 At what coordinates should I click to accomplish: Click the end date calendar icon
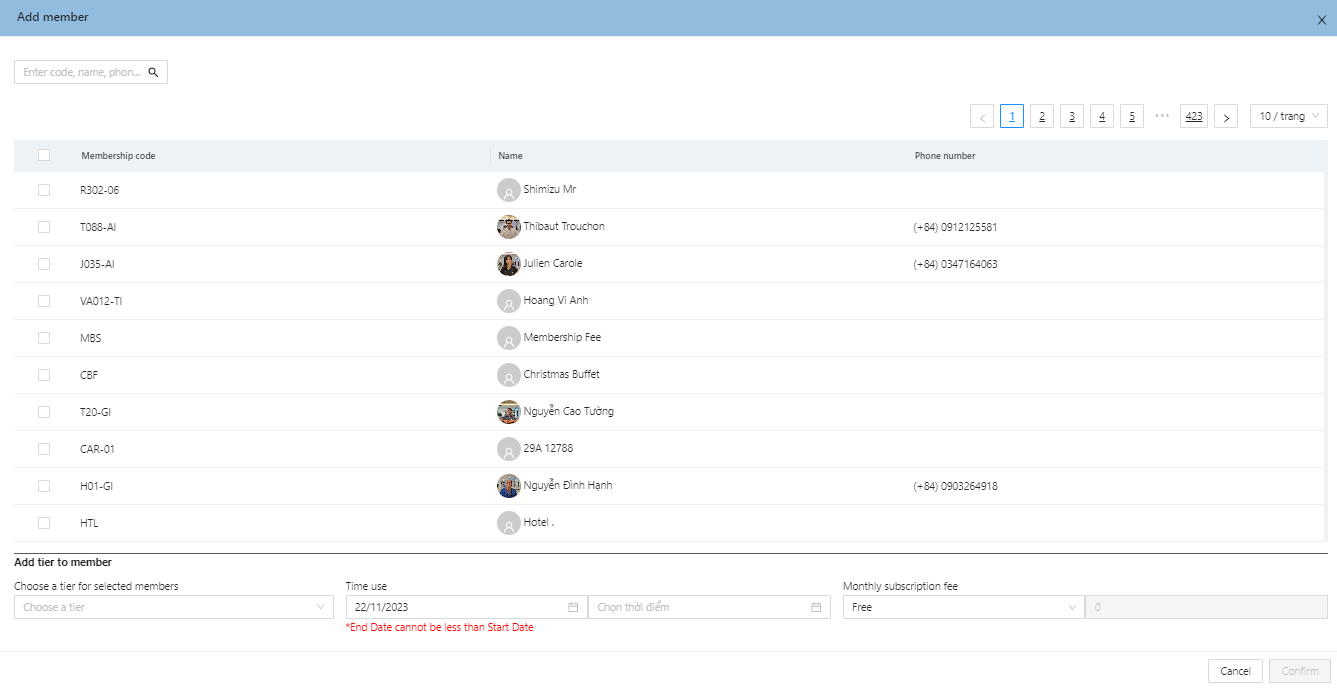pyautogui.click(x=816, y=607)
